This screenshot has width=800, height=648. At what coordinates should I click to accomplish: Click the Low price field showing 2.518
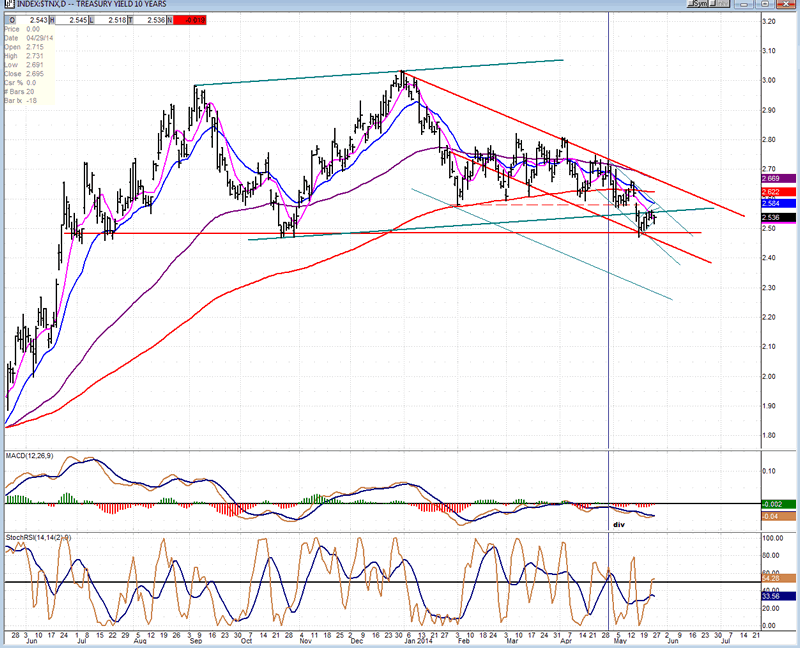point(113,19)
